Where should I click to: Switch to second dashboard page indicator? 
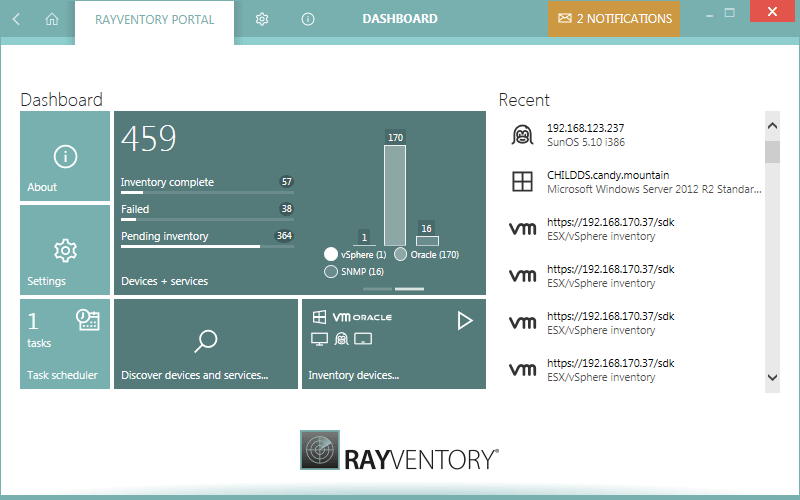click(x=409, y=289)
